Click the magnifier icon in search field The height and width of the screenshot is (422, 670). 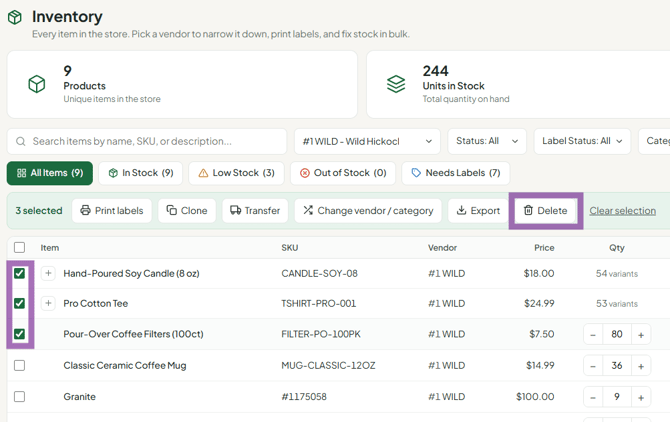pyautogui.click(x=21, y=141)
